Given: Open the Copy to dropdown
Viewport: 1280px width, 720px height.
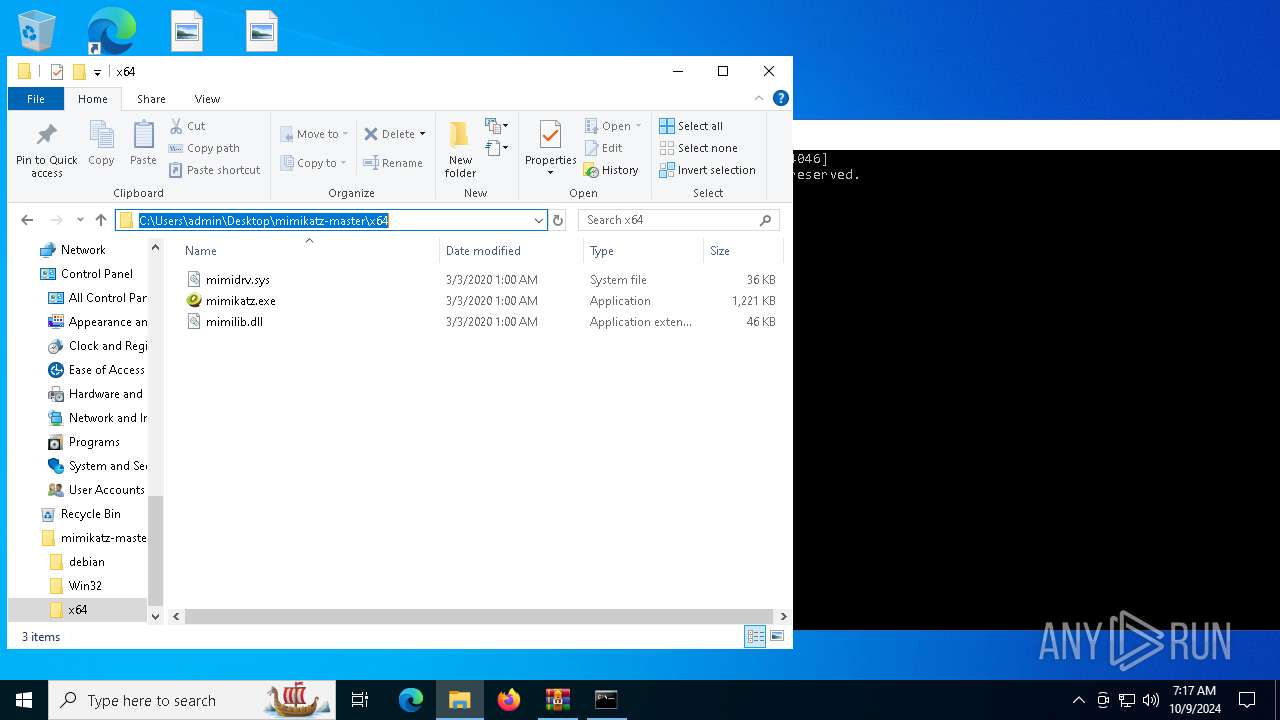Looking at the screenshot, I should (313, 163).
